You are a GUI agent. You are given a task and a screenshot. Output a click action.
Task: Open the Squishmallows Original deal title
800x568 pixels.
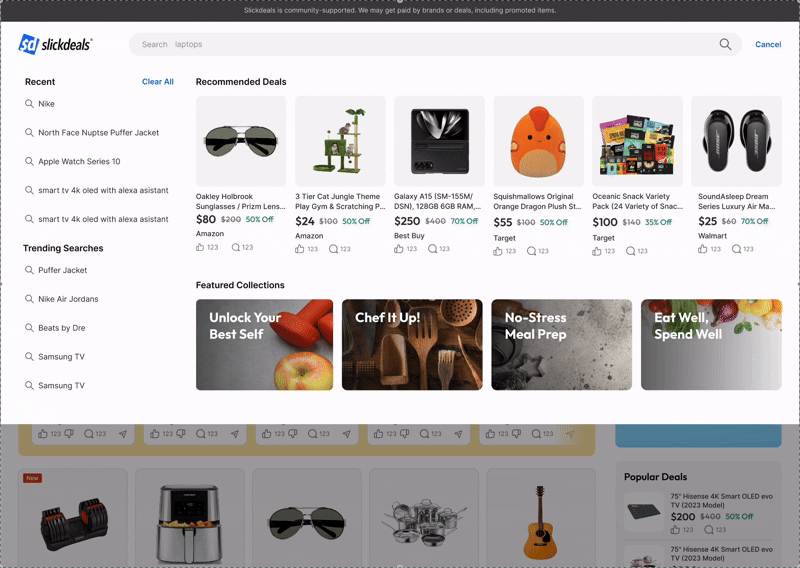click(537, 202)
